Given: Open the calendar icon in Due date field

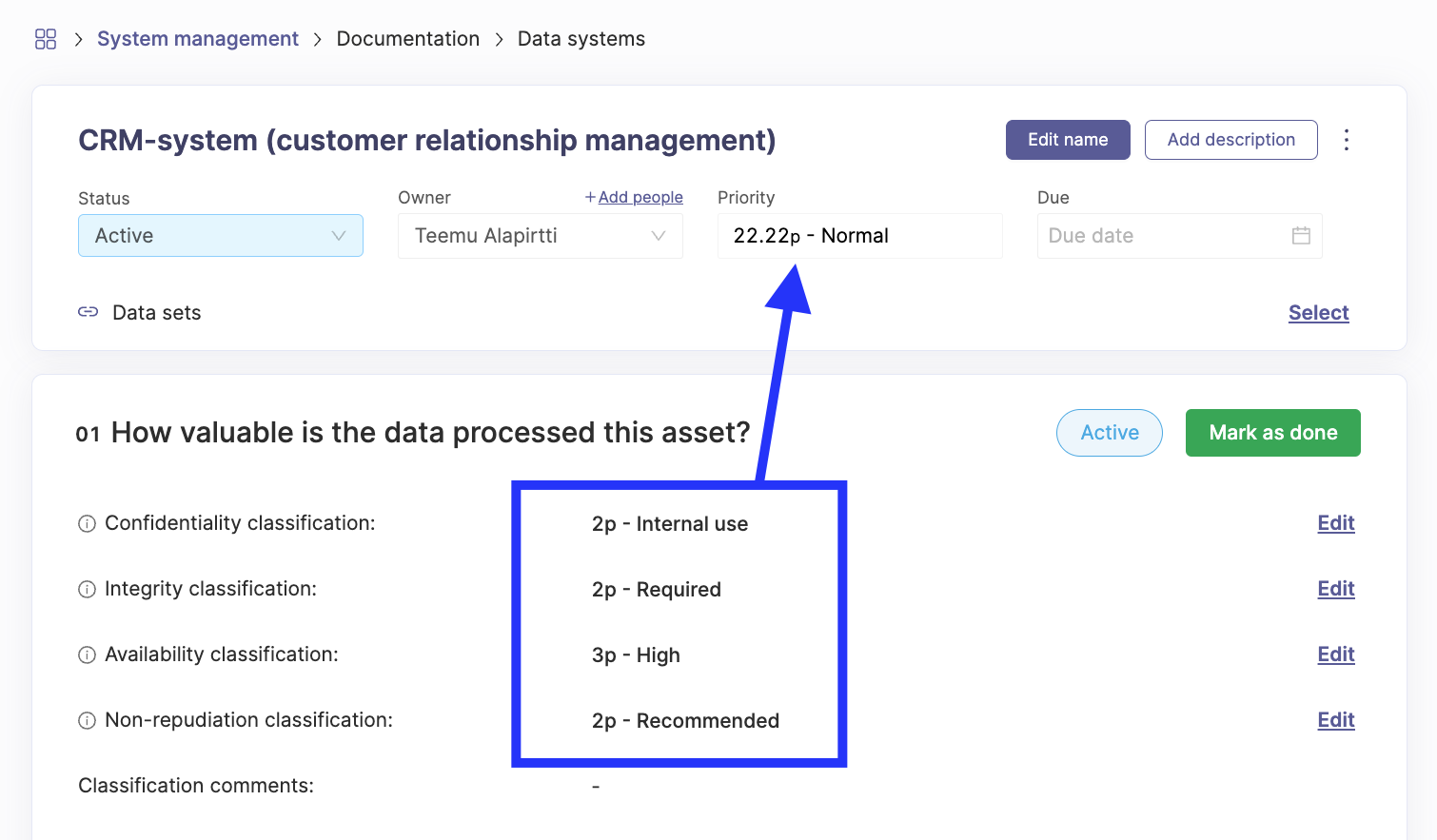Looking at the screenshot, I should [1301, 235].
